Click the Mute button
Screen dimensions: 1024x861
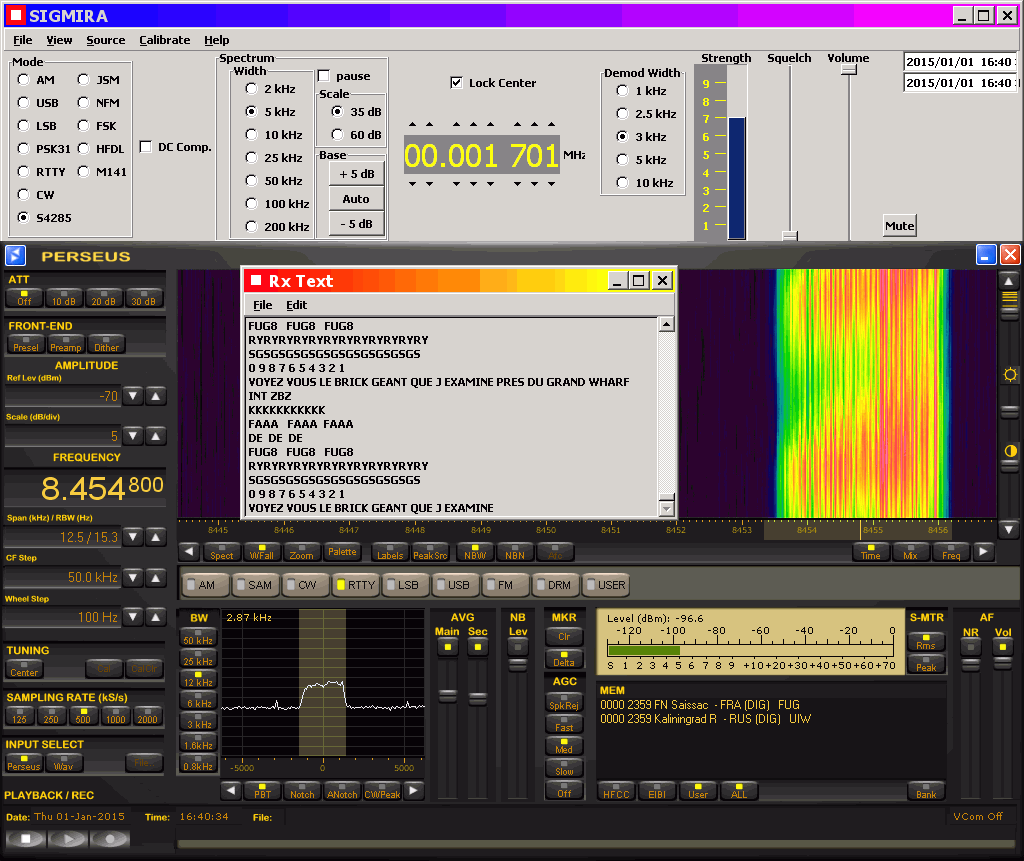click(x=899, y=226)
